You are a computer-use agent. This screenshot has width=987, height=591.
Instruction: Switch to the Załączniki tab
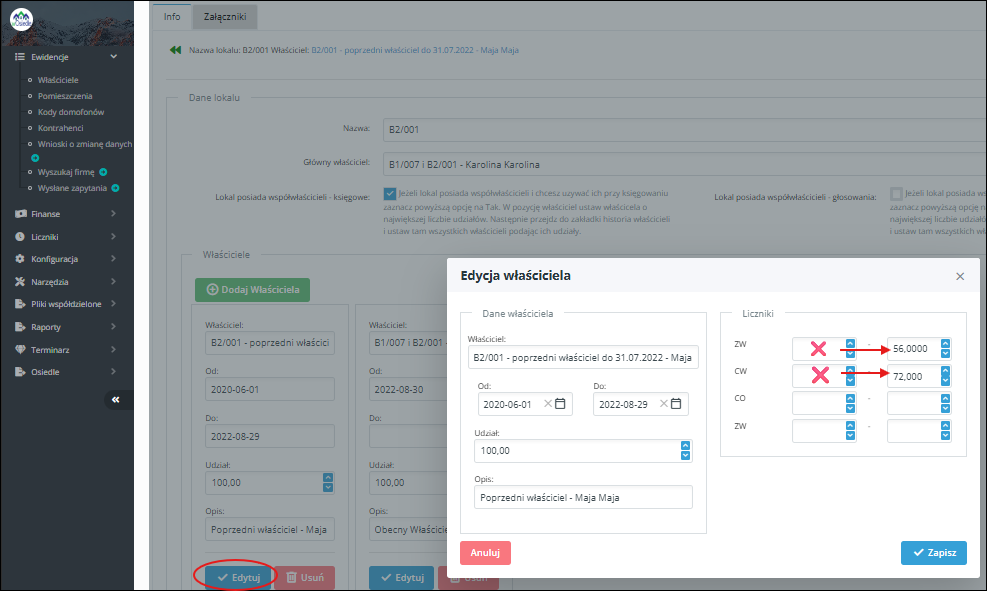click(x=224, y=16)
